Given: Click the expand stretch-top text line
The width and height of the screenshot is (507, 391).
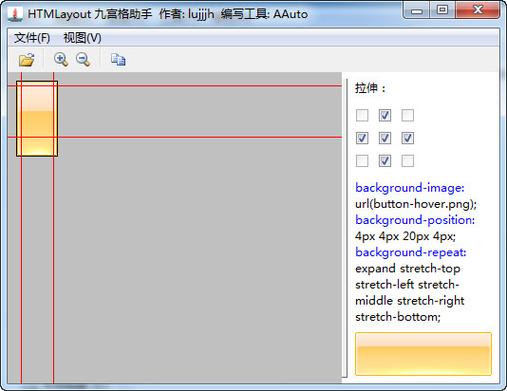Looking at the screenshot, I should pyautogui.click(x=408, y=268).
